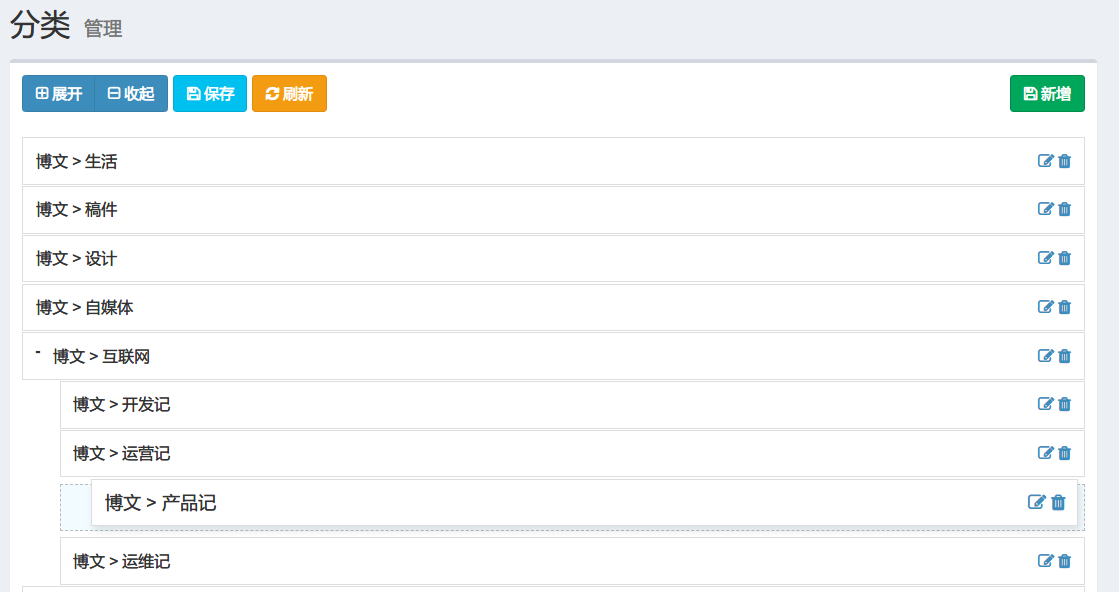The image size is (1119, 592).
Task: Edit the 博文 > 运维记 category
Action: pos(1046,561)
